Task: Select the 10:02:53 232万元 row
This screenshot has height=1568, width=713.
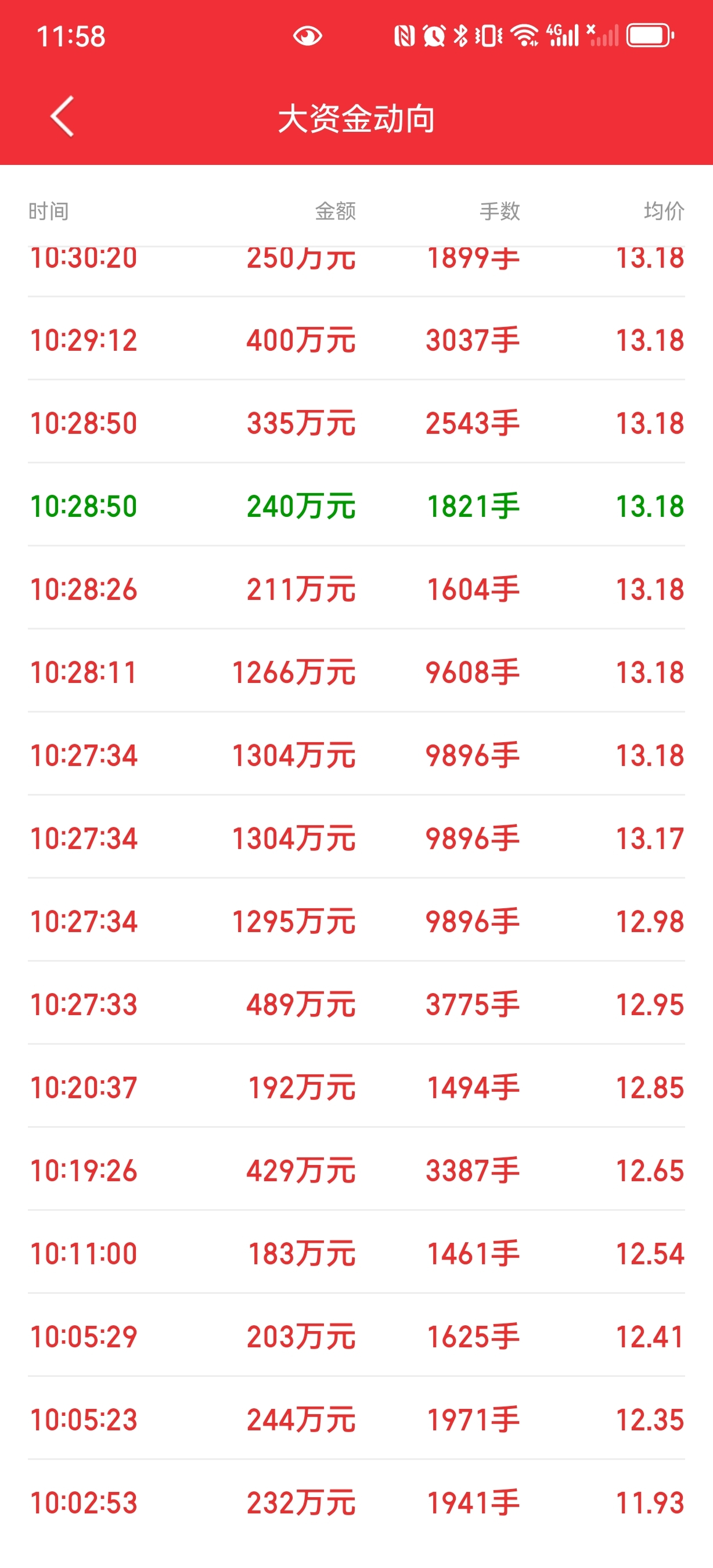Action: tap(356, 1502)
